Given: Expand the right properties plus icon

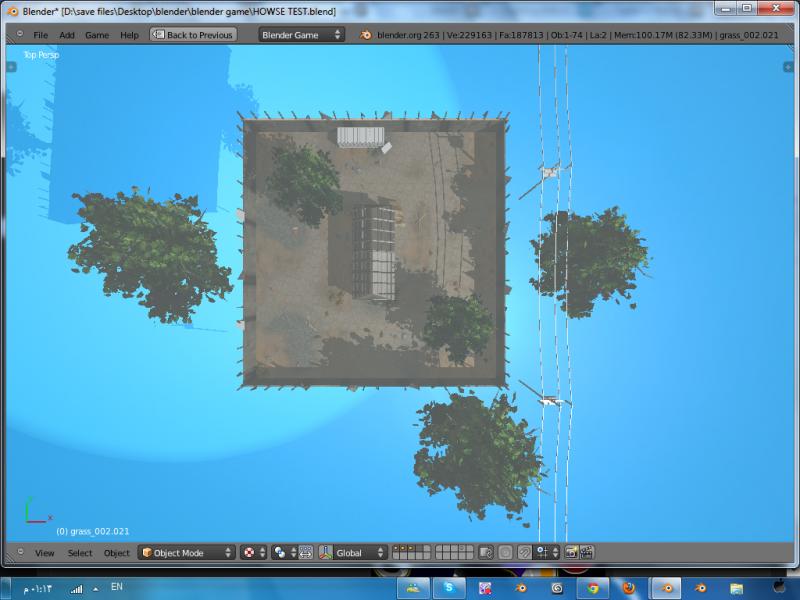Looking at the screenshot, I should (x=788, y=67).
